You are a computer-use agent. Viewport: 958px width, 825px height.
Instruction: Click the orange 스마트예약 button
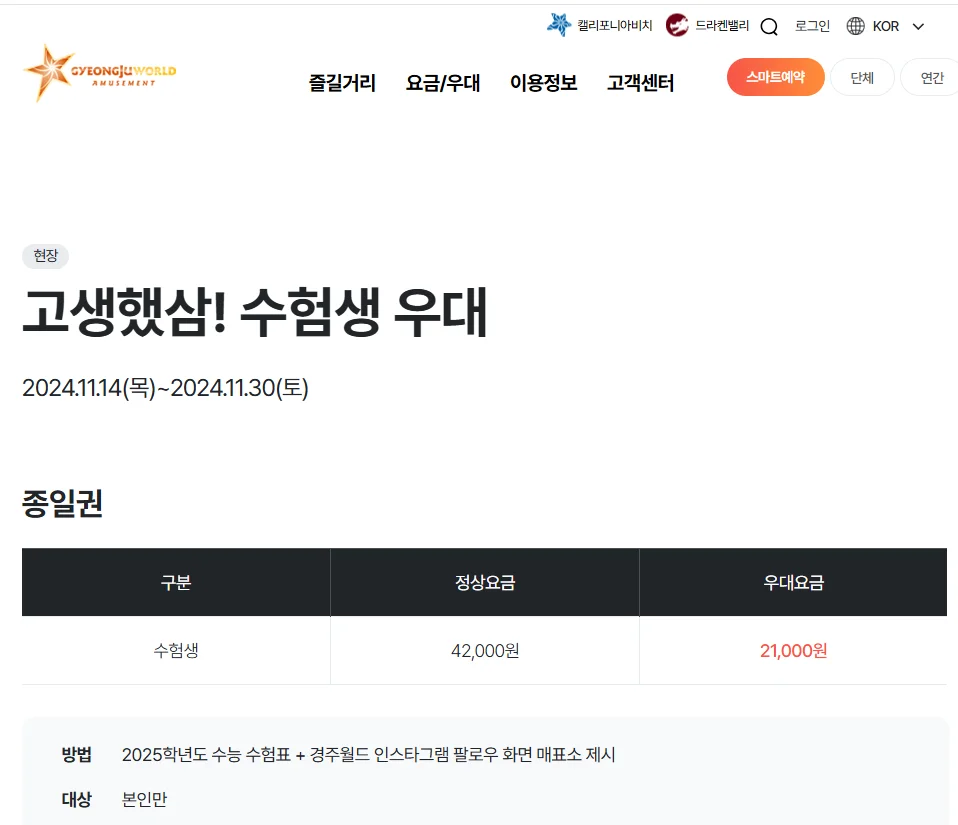point(775,76)
